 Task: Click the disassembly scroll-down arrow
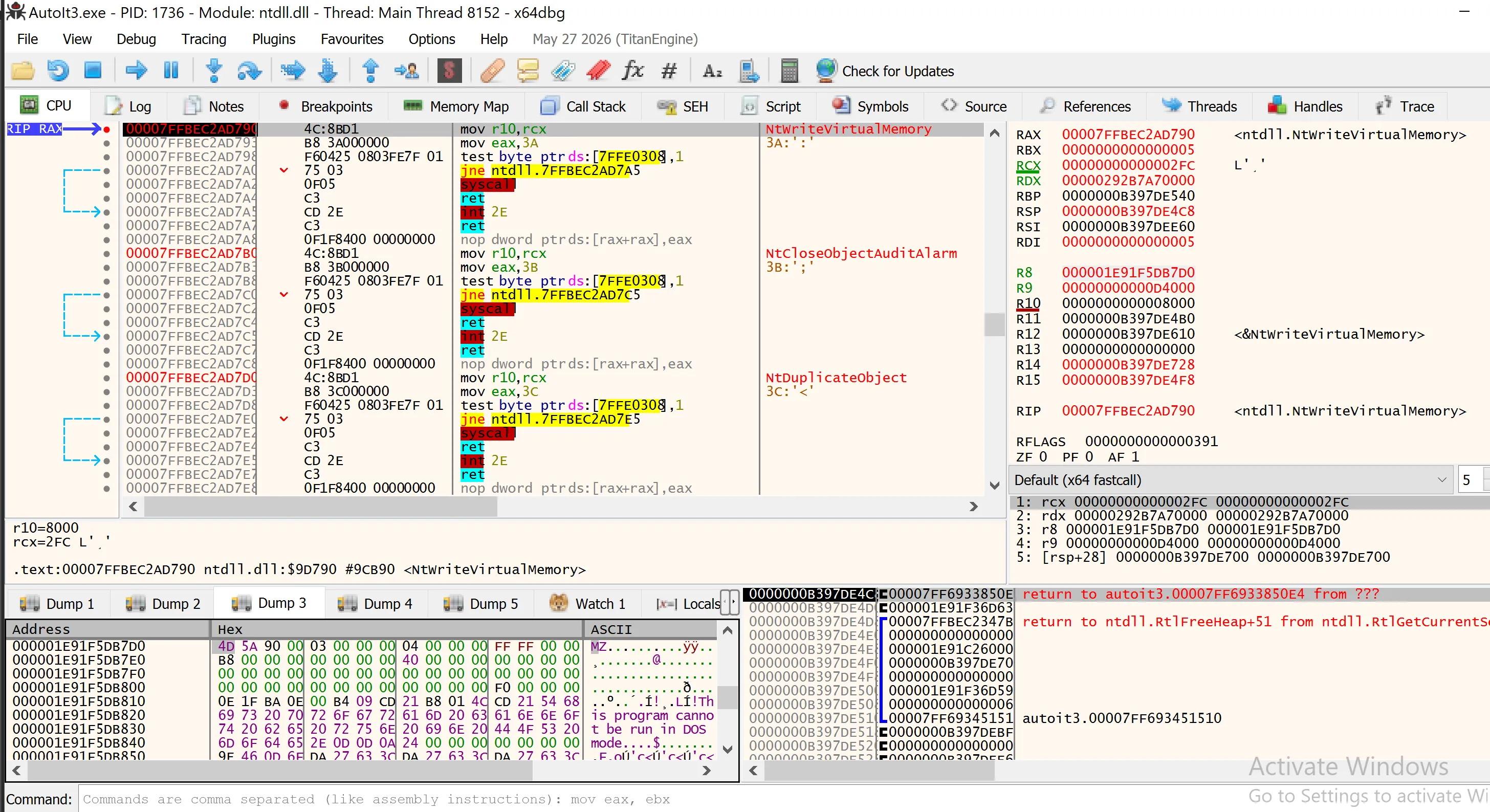[x=994, y=485]
